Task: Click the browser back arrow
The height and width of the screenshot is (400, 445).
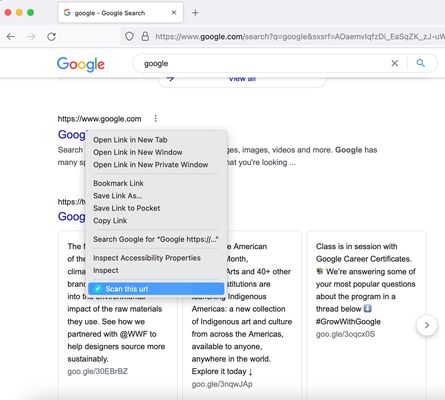Action: pyautogui.click(x=11, y=37)
